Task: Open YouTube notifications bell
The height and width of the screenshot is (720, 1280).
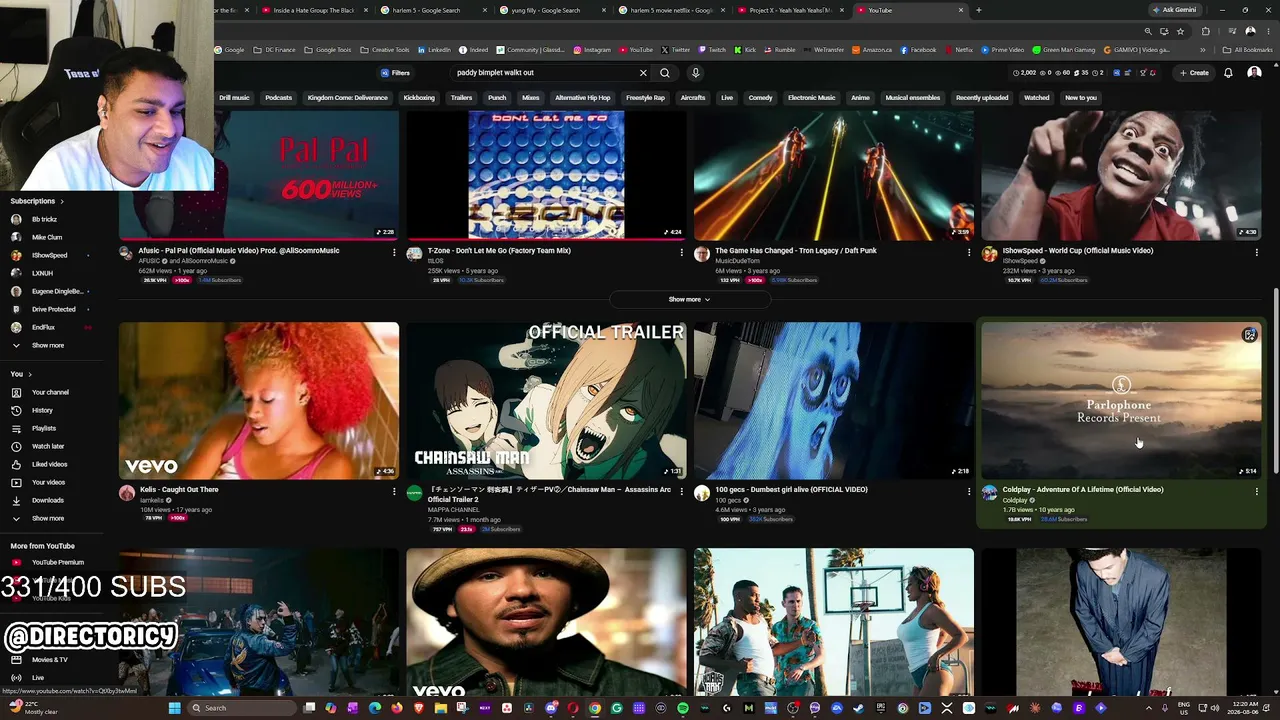Action: click(x=1228, y=73)
